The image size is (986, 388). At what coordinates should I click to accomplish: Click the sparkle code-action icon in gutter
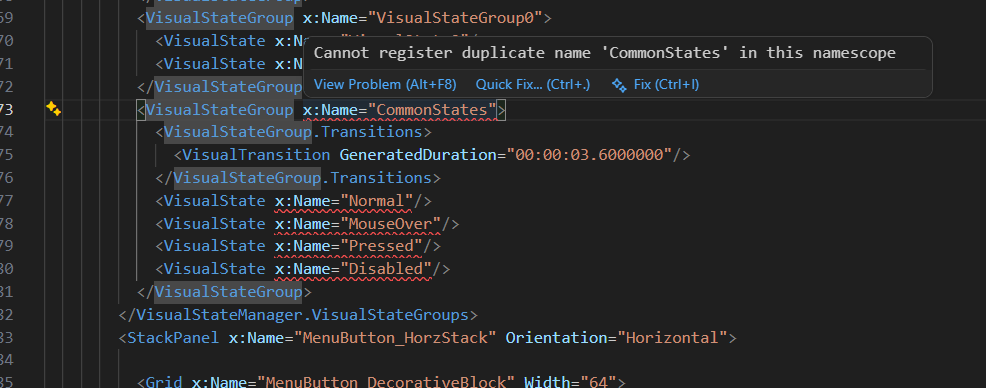pyautogui.click(x=53, y=109)
